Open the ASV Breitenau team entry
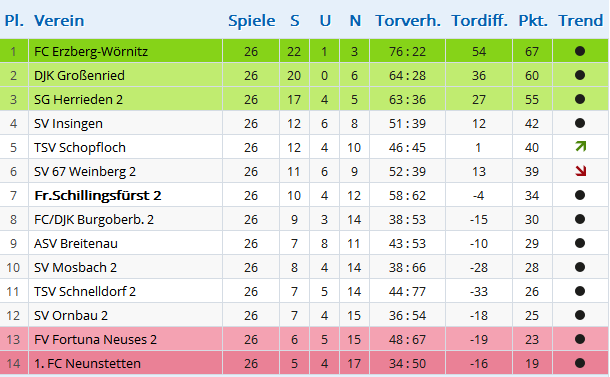The height and width of the screenshot is (377, 610). click(x=76, y=244)
